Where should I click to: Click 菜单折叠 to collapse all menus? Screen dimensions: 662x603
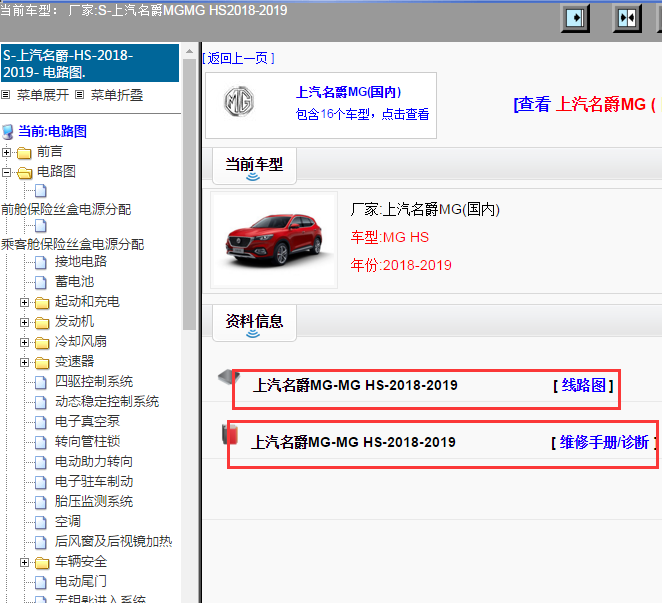(117, 95)
